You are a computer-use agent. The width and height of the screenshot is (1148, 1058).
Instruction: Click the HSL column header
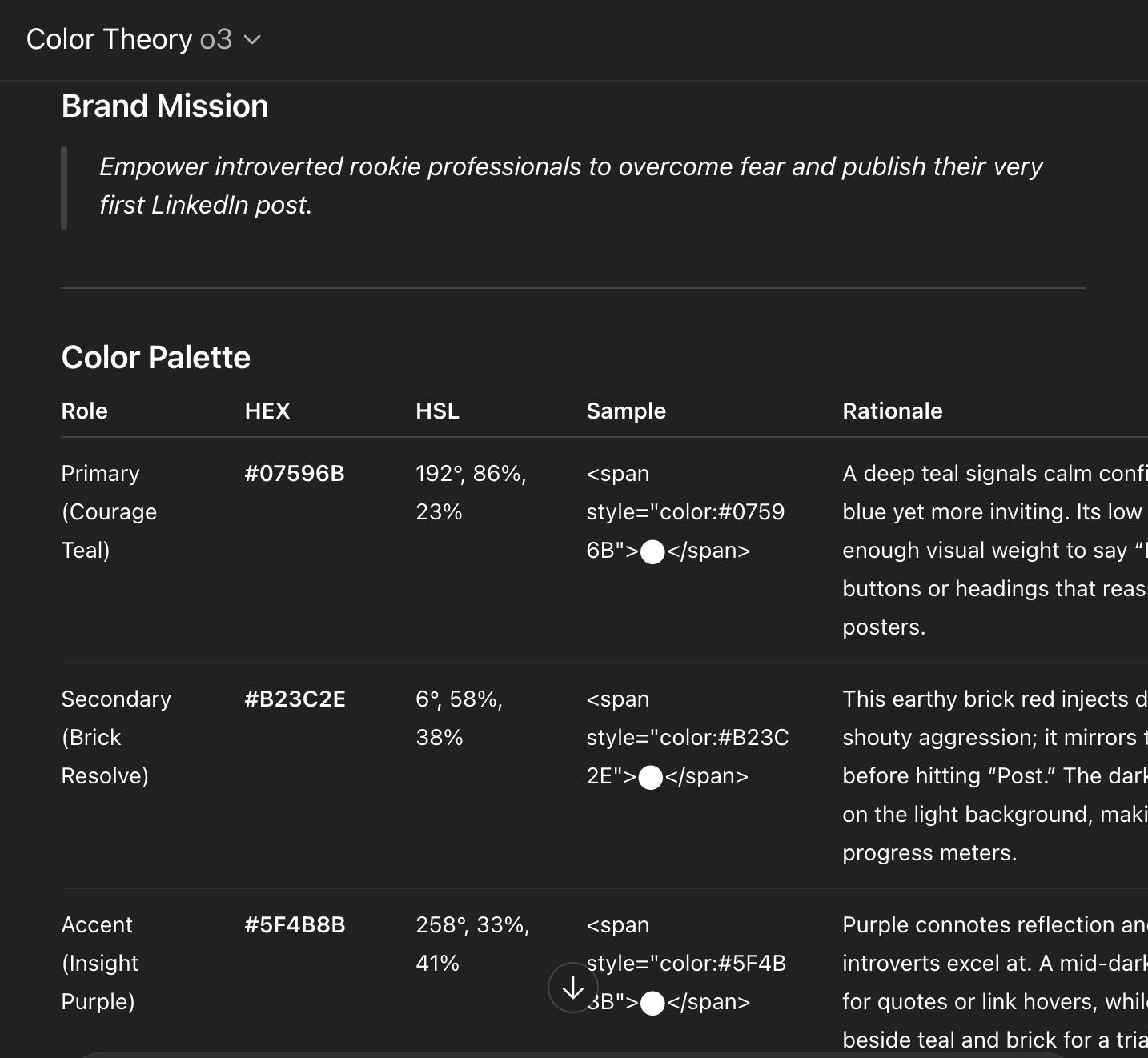coord(437,411)
